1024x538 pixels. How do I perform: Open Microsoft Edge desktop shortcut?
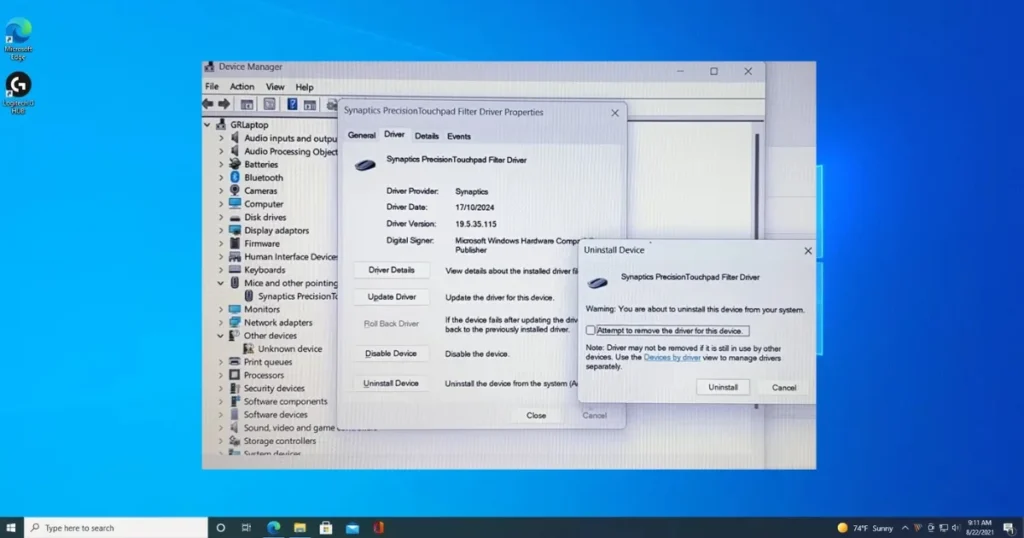click(18, 39)
